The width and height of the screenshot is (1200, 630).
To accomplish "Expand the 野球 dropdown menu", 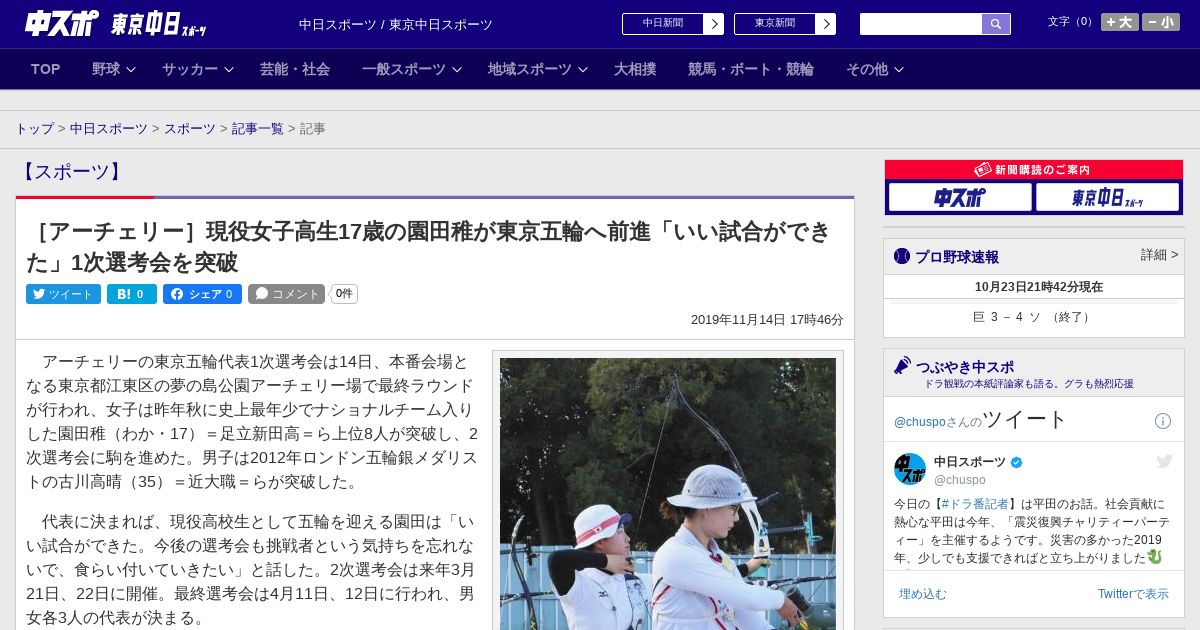I will tap(113, 69).
